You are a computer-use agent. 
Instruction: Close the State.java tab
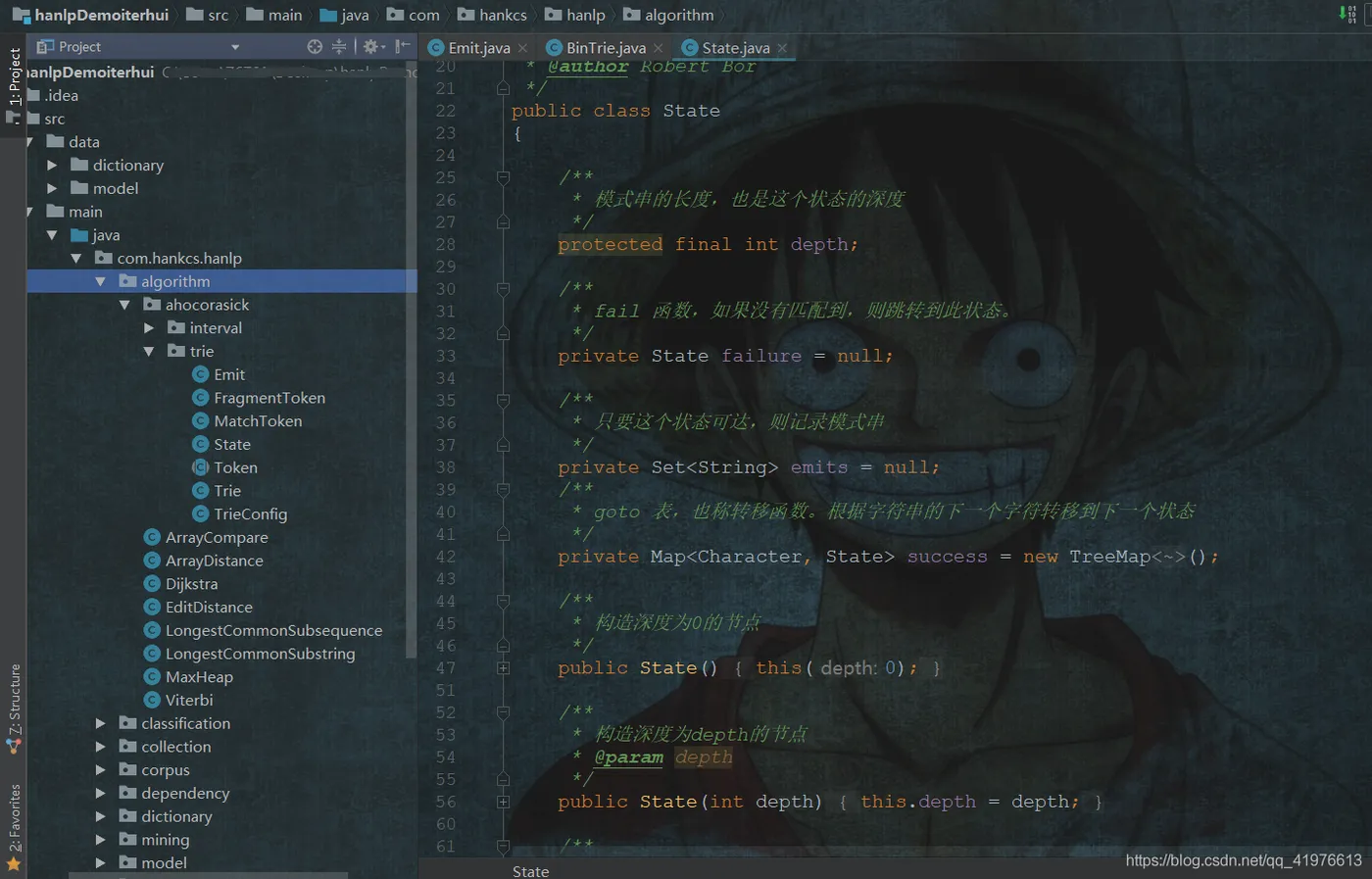(782, 48)
